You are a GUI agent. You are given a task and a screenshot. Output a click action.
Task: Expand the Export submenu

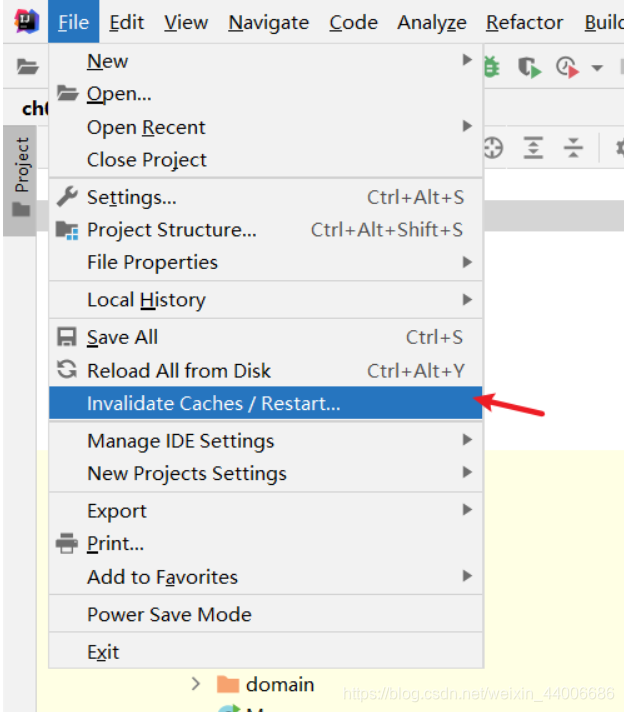coord(266,511)
